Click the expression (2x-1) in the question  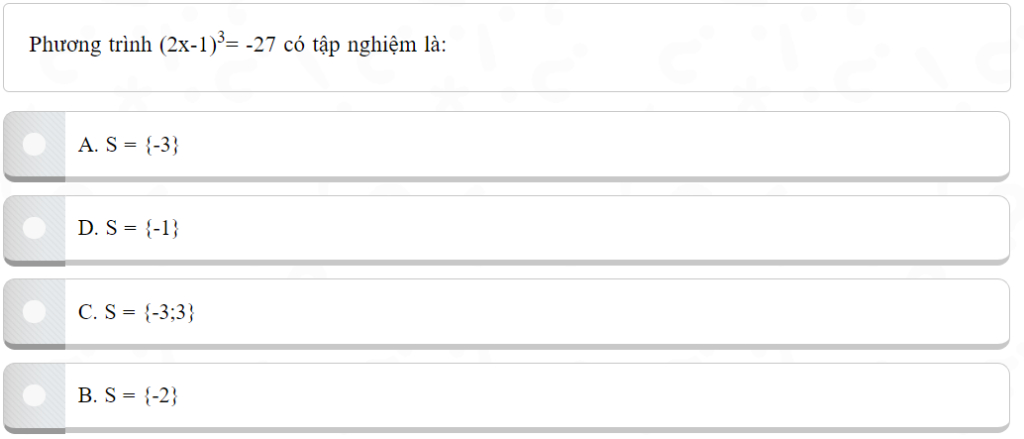[187, 46]
